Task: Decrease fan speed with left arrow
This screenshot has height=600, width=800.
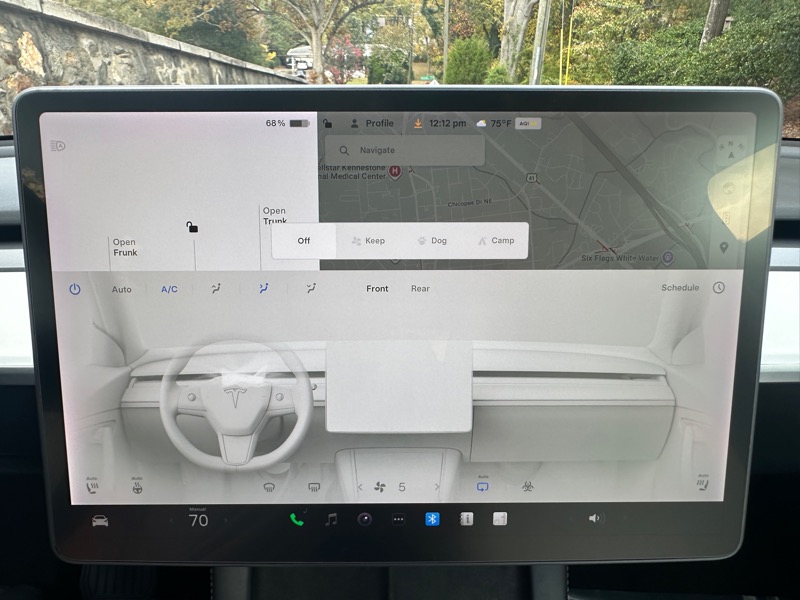Action: tap(360, 488)
